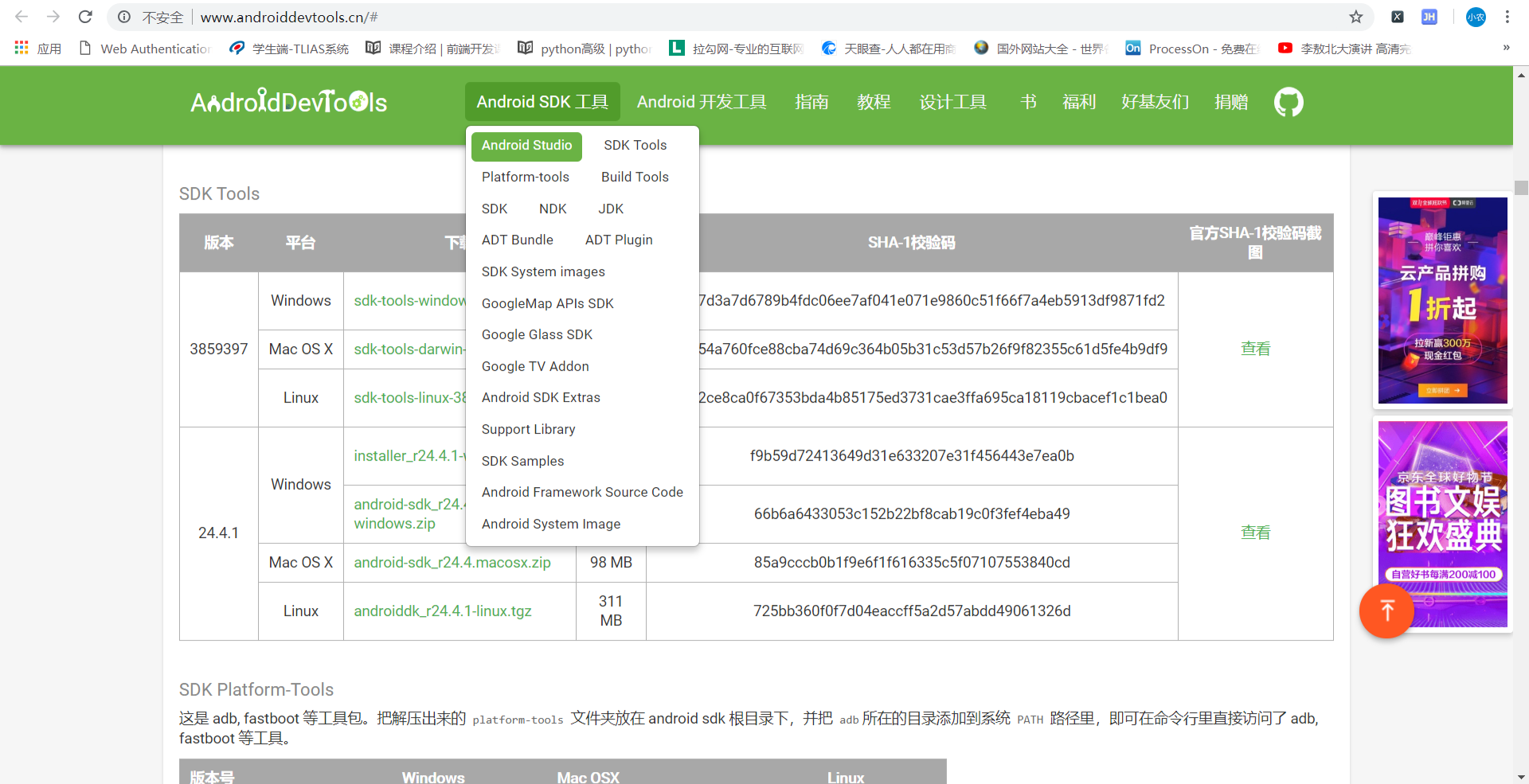Open Android 开发工具 nav menu
Viewport: 1529px width, 784px height.
[702, 102]
